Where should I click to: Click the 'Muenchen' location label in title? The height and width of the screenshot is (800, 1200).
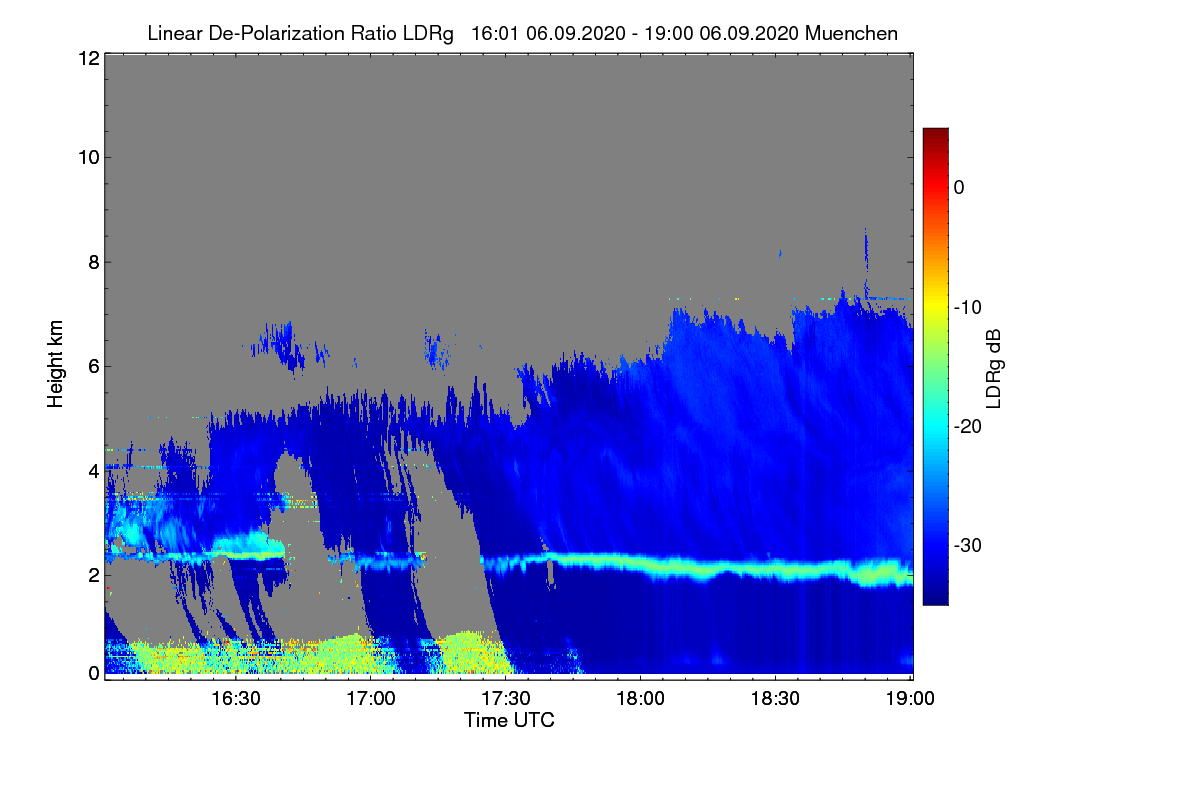click(850, 34)
